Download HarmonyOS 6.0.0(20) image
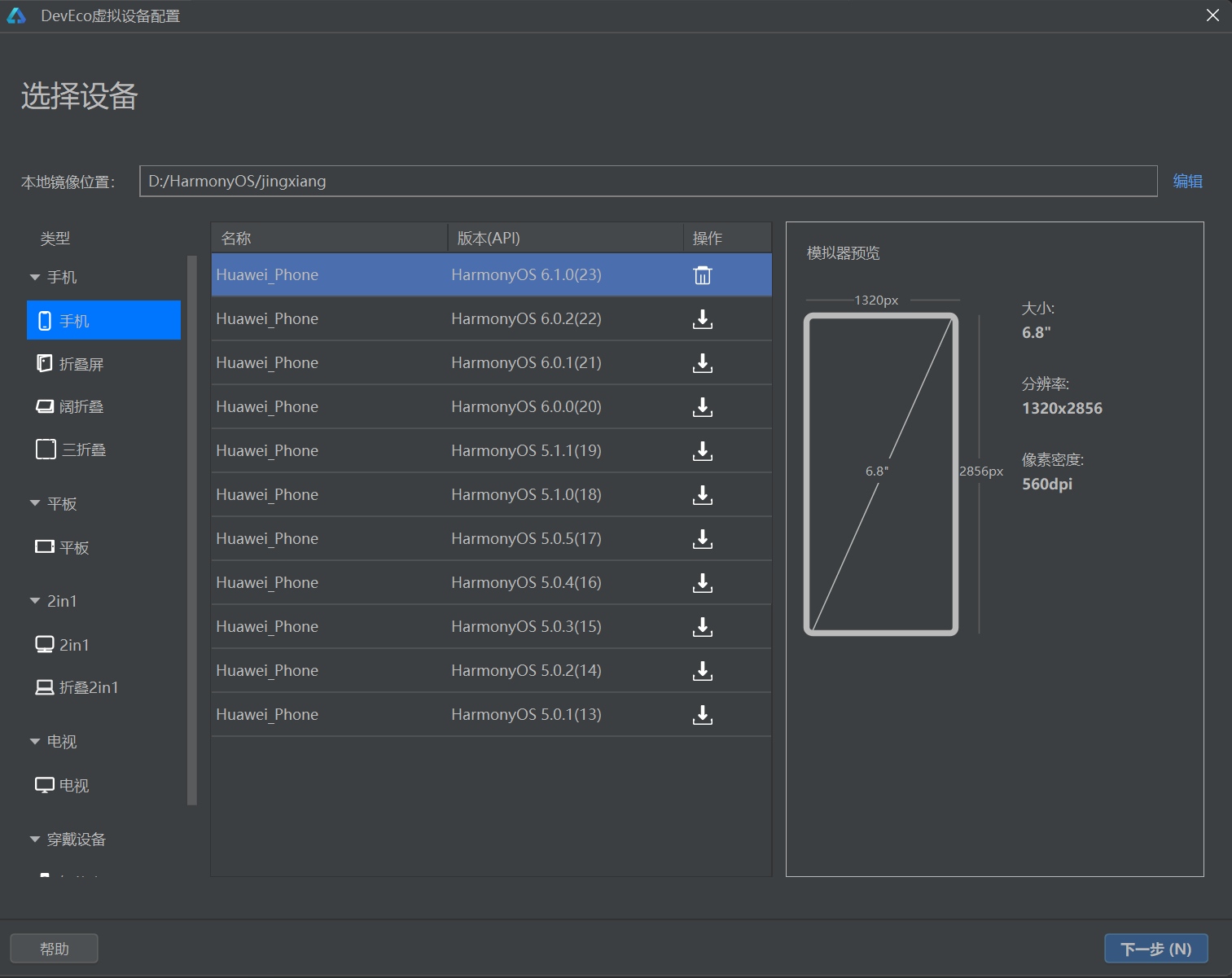This screenshot has width=1232, height=978. tap(703, 407)
